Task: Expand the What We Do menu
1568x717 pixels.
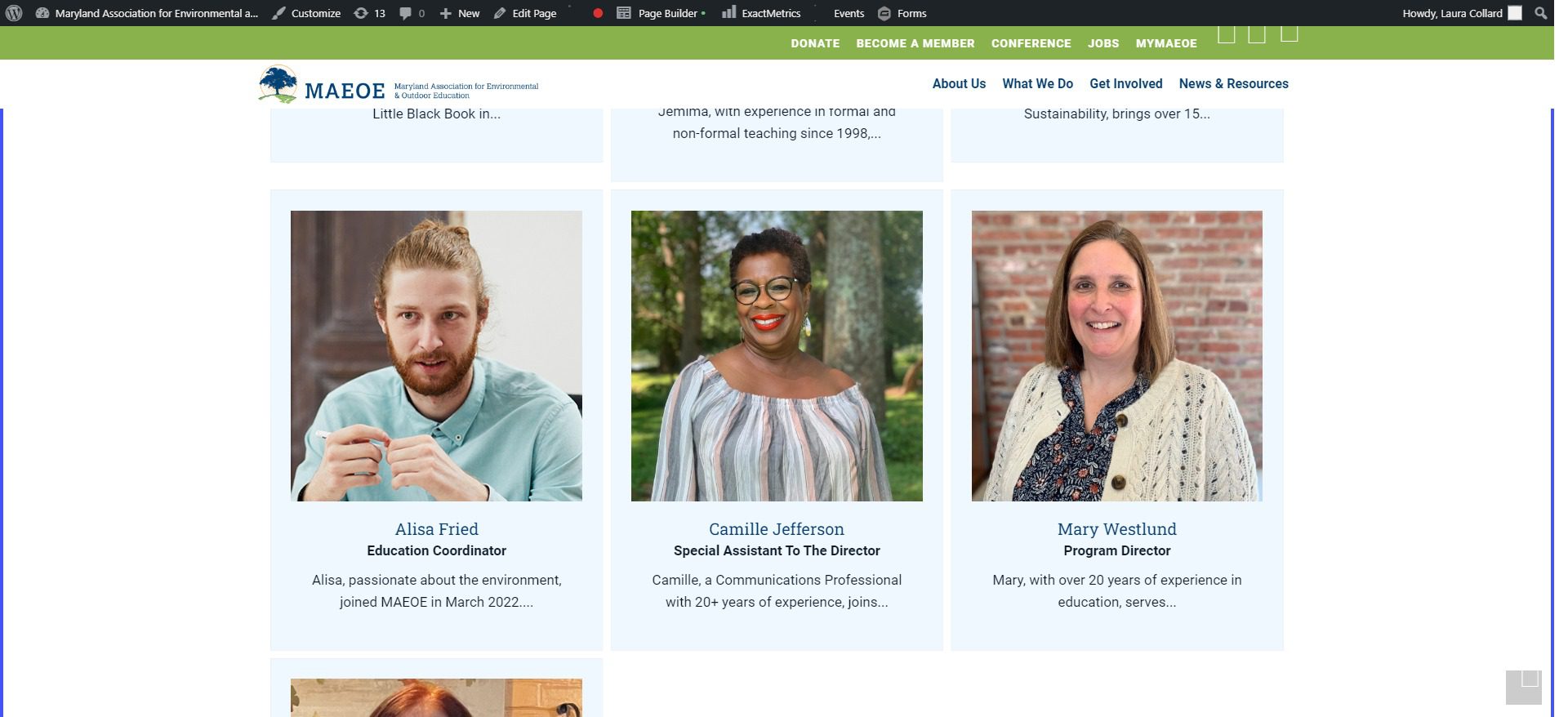Action: (1037, 83)
